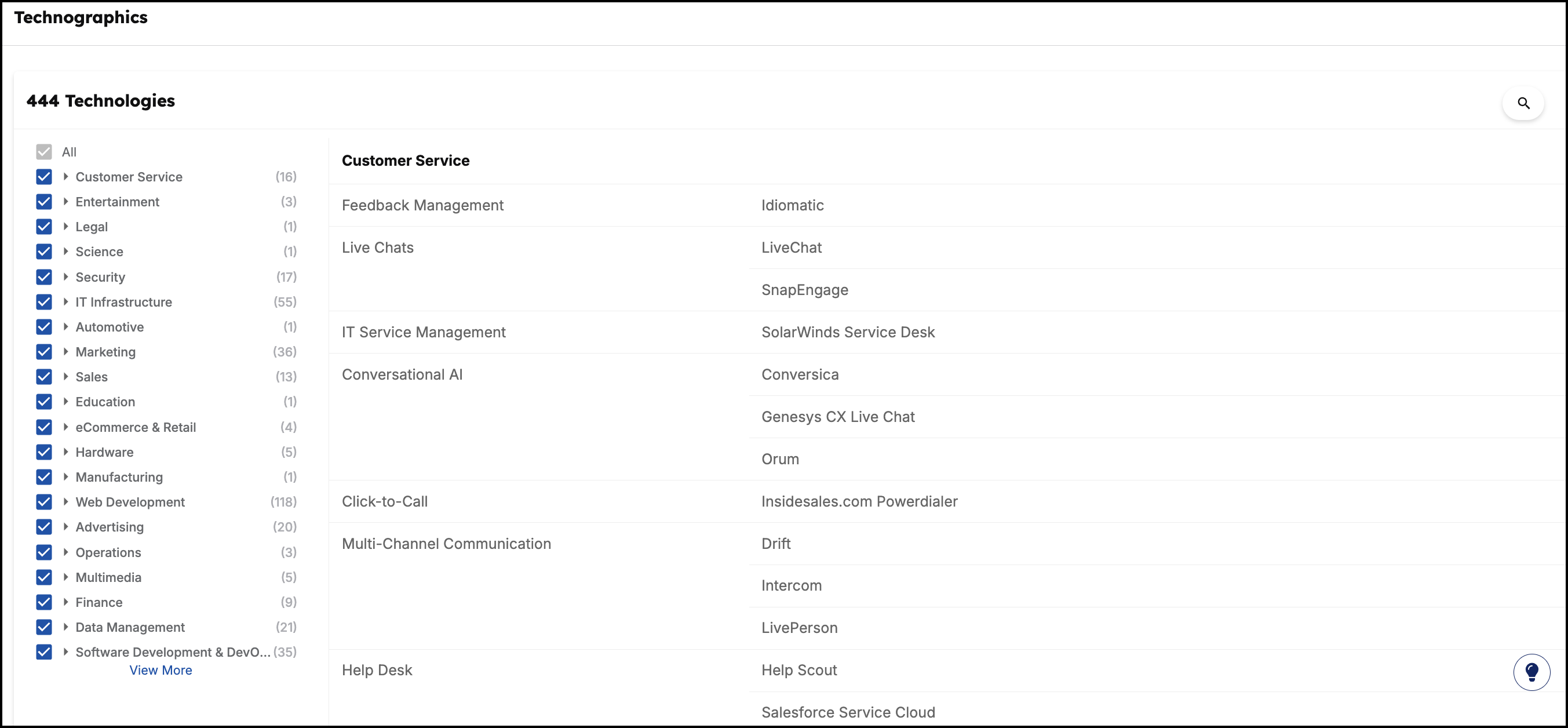
Task: Click the lightbulb help icon
Action: (x=1531, y=672)
